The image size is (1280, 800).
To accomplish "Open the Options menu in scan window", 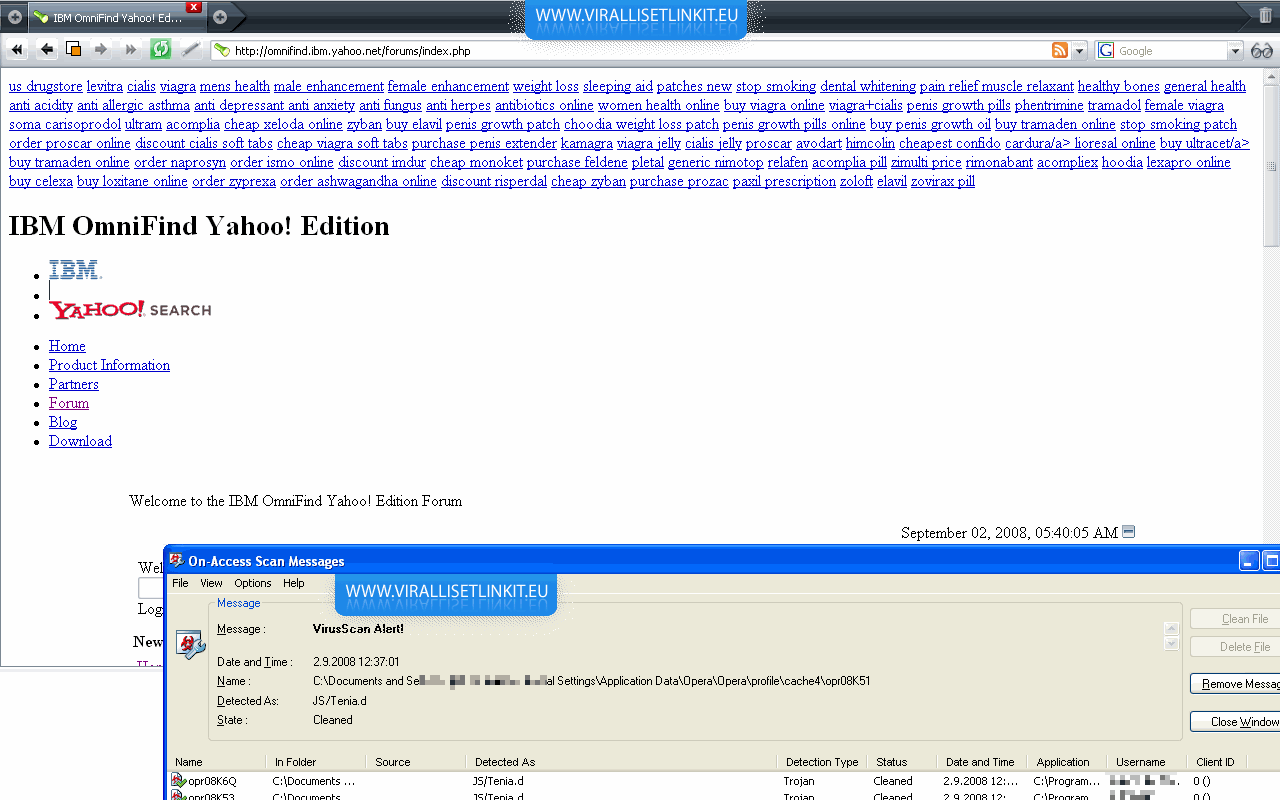I will (252, 583).
